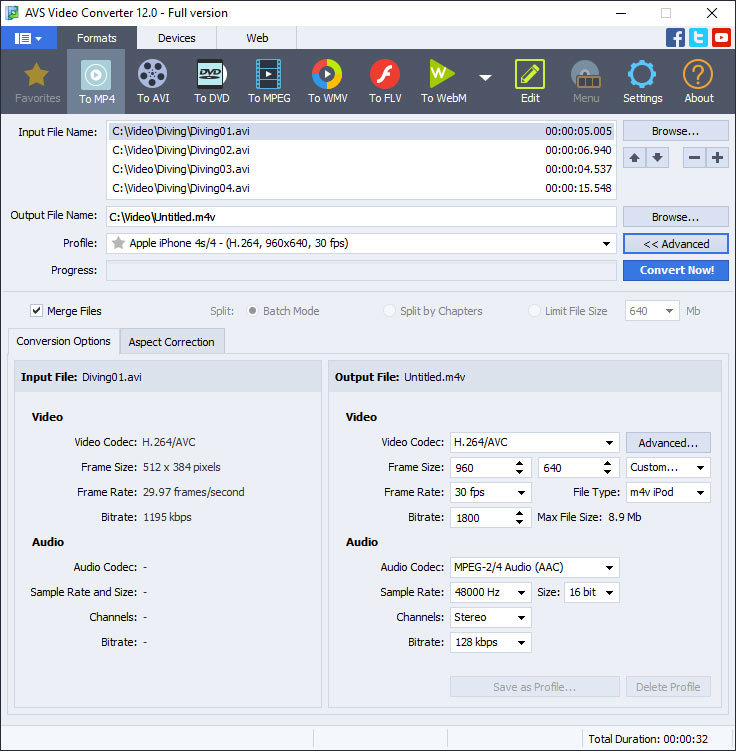Click Browse for input file
This screenshot has height=751, width=736.
(675, 131)
